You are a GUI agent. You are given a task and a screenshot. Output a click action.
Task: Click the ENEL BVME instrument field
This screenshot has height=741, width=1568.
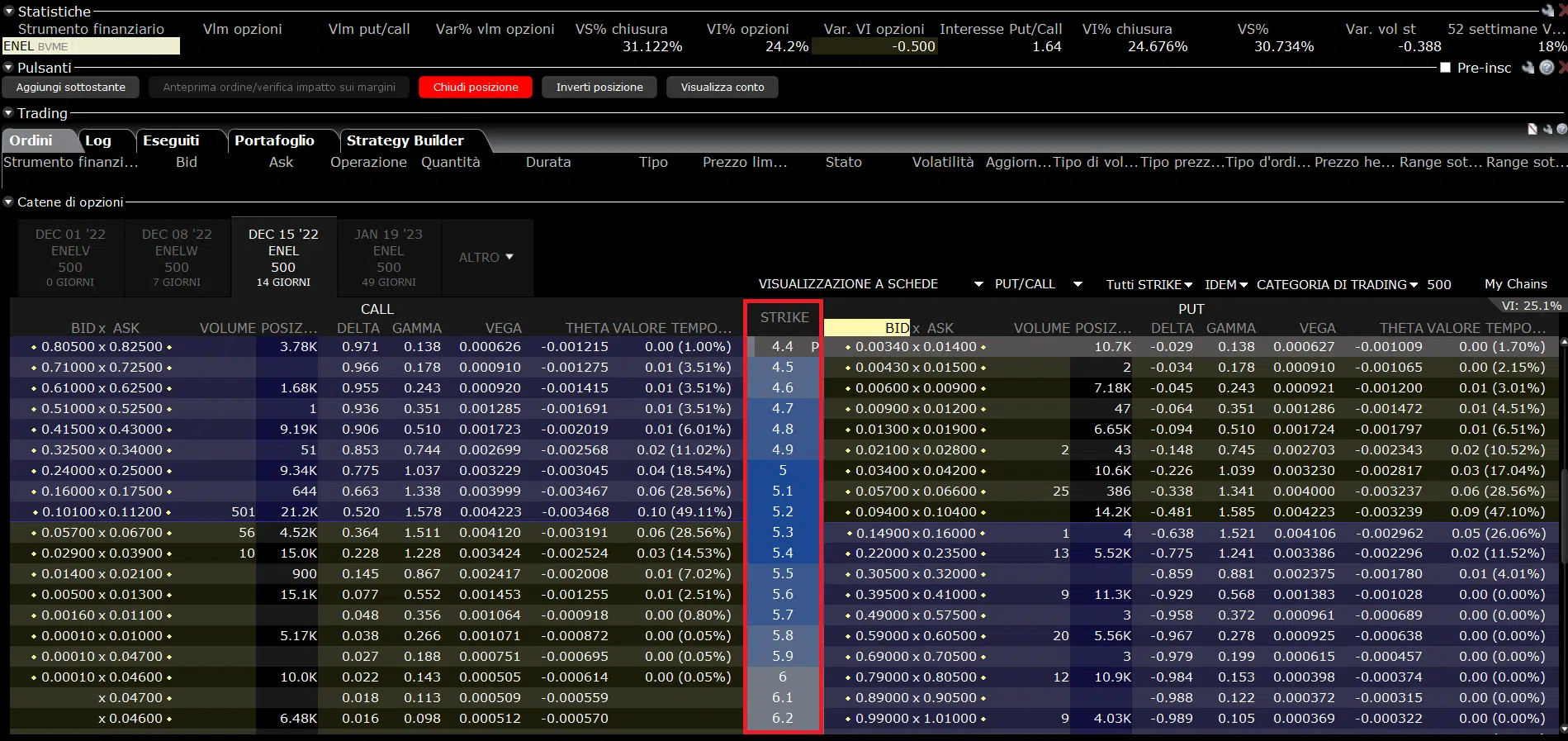[91, 46]
